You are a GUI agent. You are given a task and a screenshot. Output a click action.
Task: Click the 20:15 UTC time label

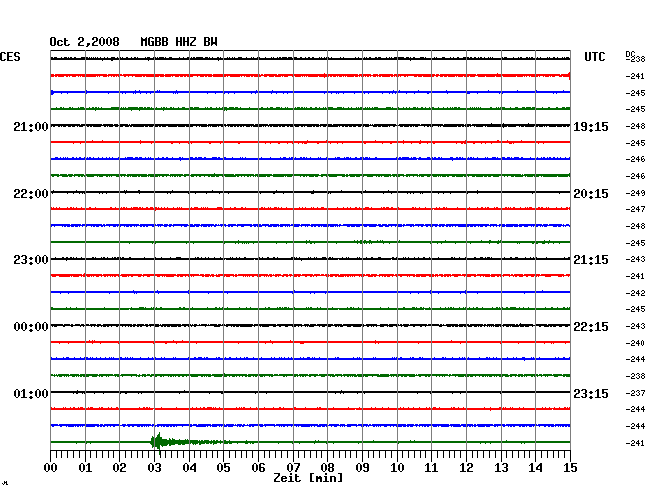coord(591,194)
